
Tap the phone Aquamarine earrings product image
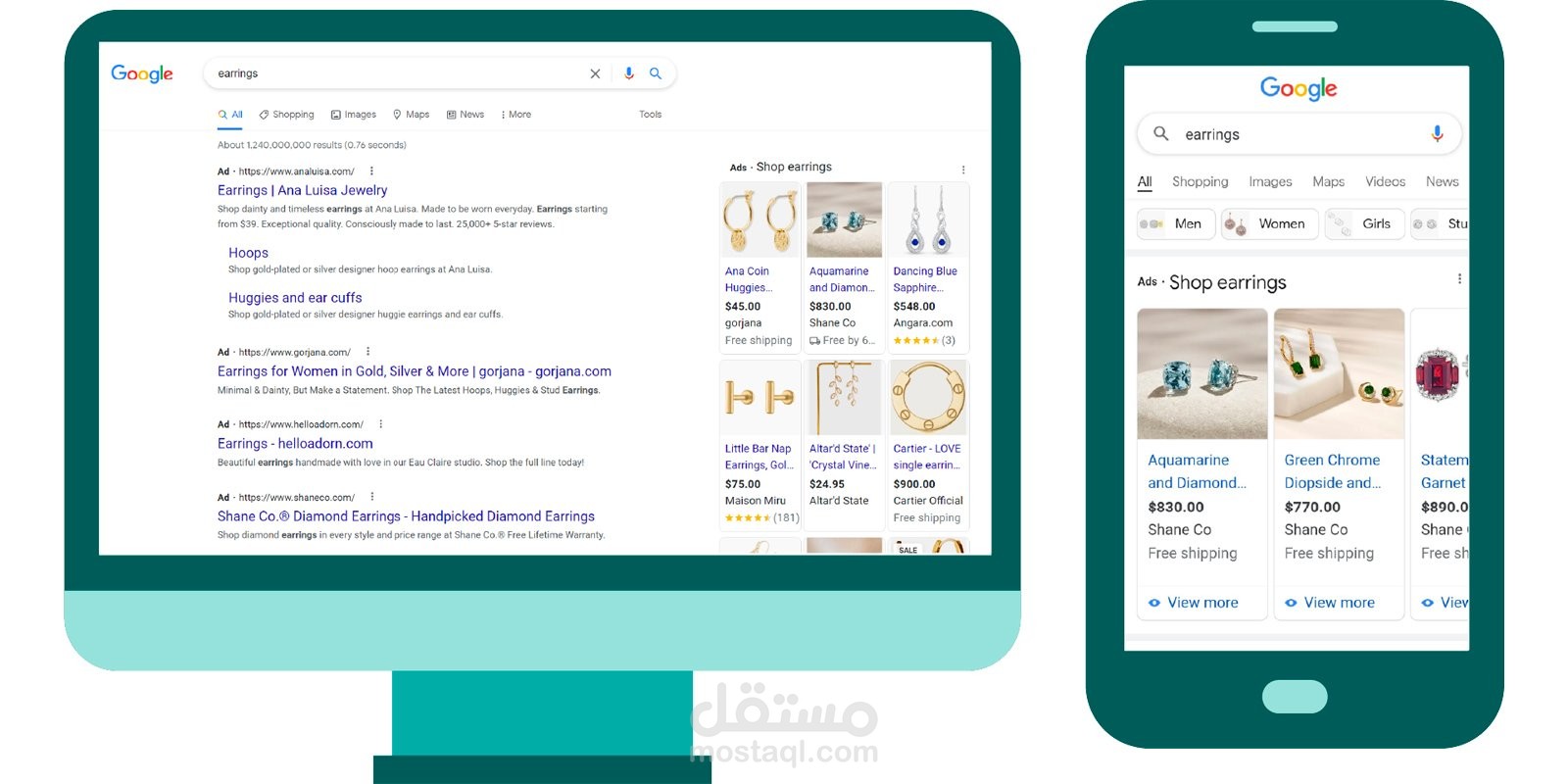pyautogui.click(x=1202, y=374)
